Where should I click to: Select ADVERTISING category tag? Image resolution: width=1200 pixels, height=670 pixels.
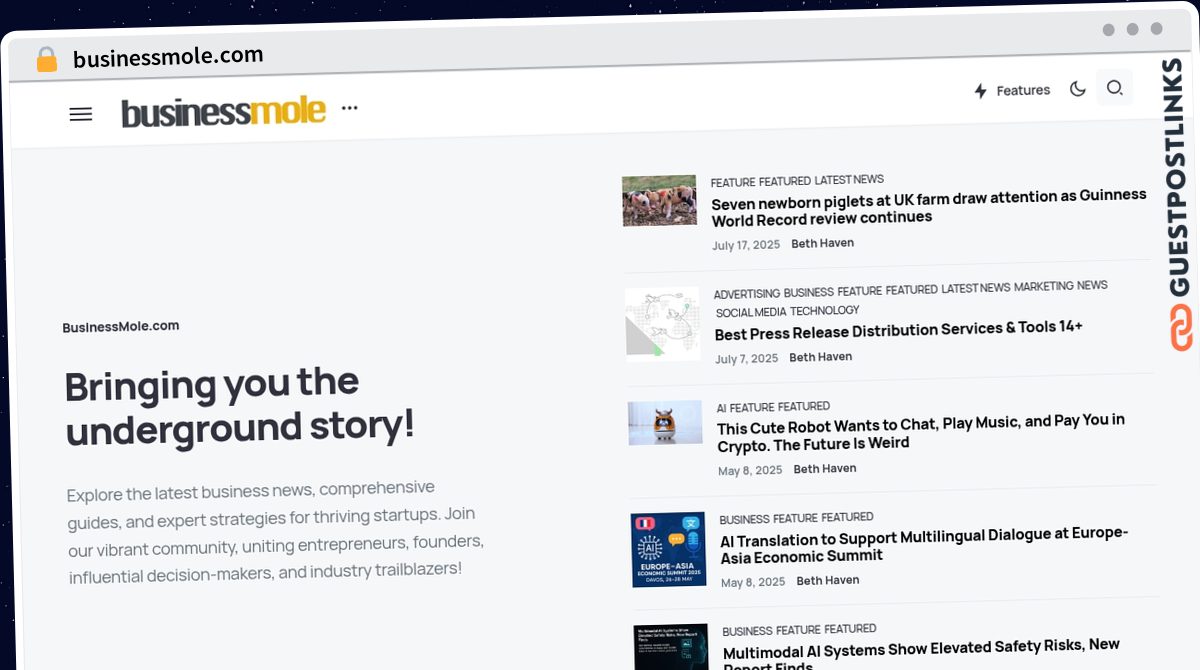tap(746, 294)
